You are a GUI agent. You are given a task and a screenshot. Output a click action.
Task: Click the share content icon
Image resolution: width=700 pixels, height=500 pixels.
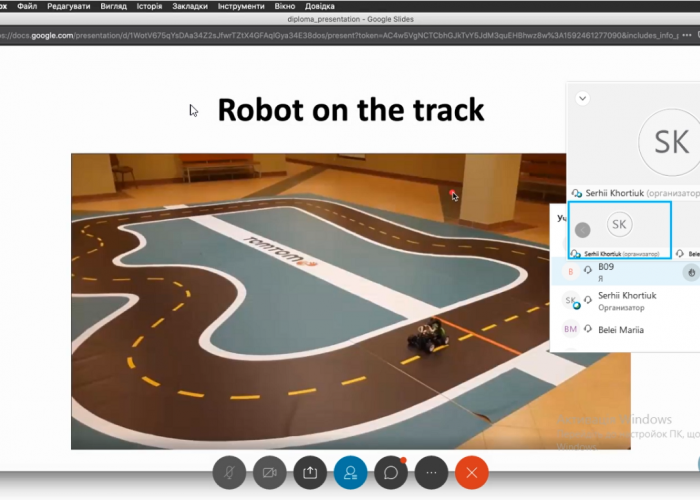310,472
